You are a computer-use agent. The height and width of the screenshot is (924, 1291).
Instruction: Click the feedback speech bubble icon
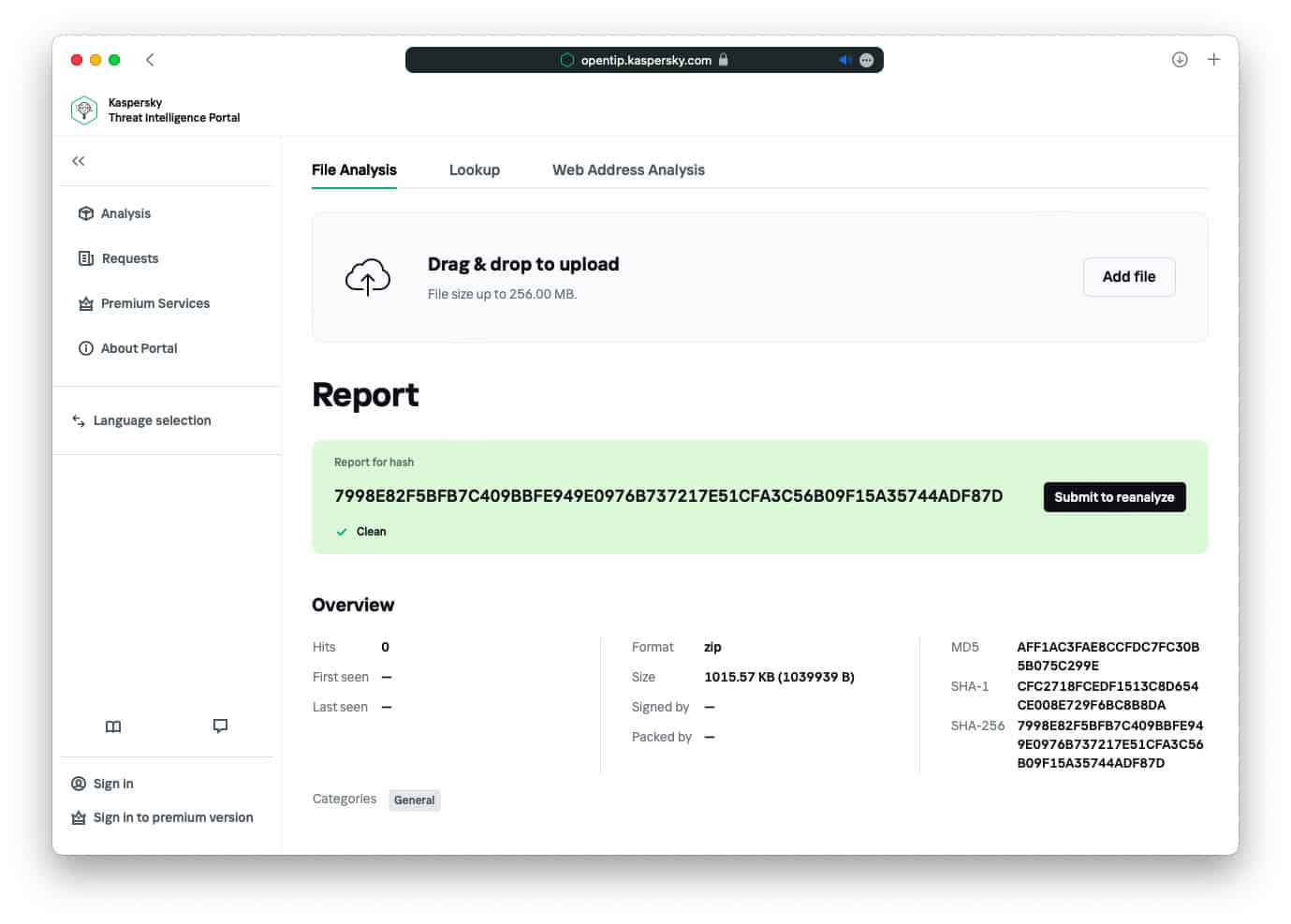coord(220,726)
